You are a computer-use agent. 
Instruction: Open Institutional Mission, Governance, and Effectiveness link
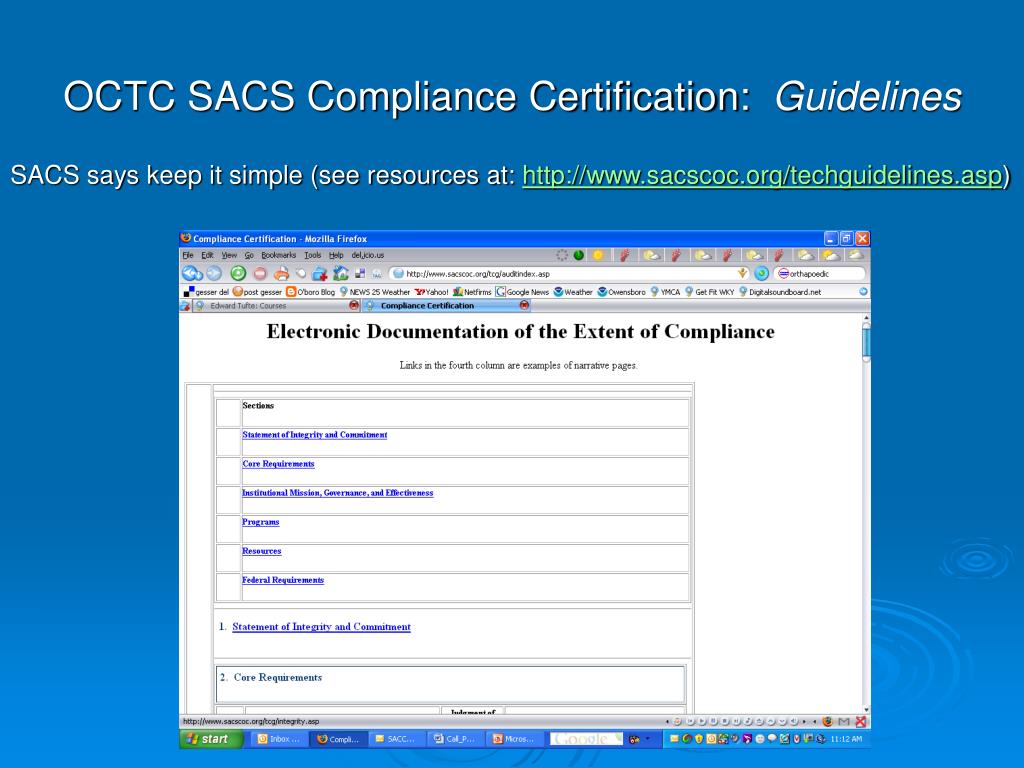[x=338, y=493]
